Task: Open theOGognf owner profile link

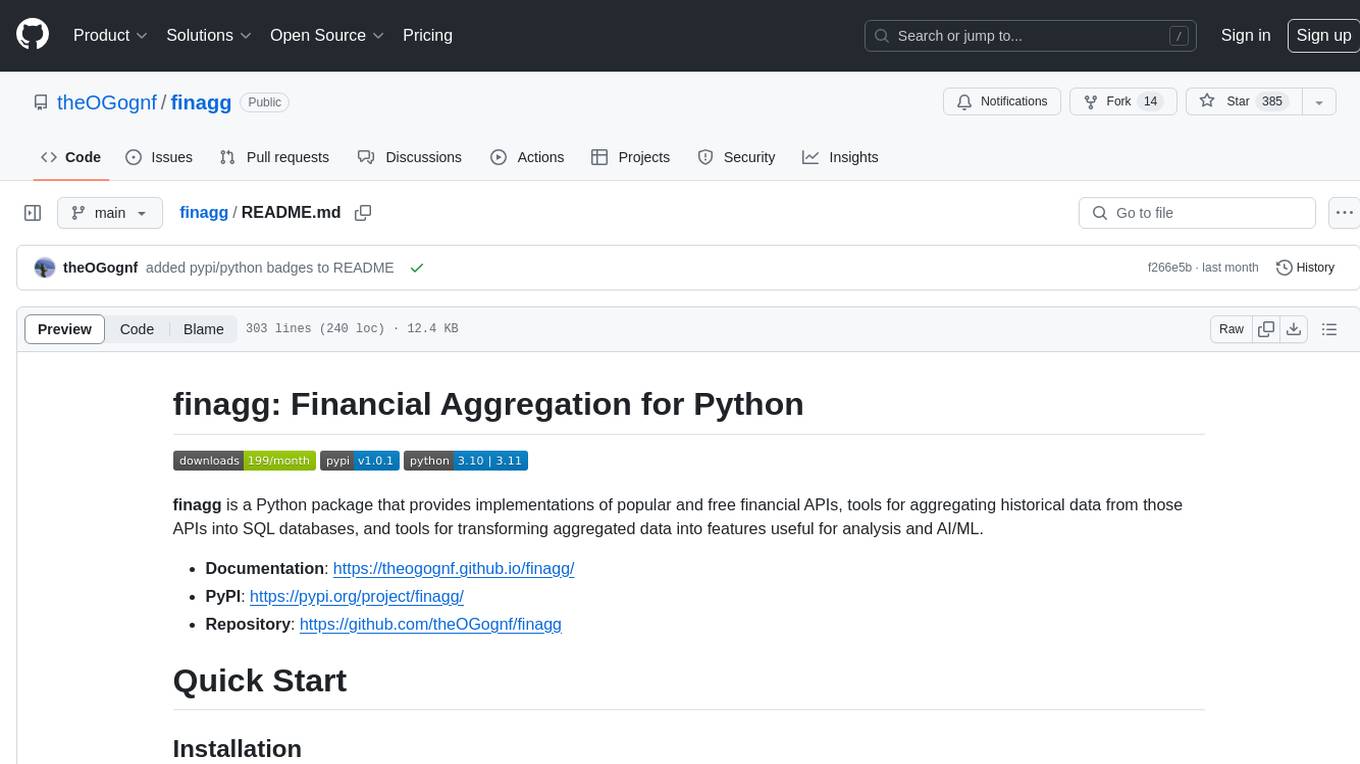Action: pos(107,102)
